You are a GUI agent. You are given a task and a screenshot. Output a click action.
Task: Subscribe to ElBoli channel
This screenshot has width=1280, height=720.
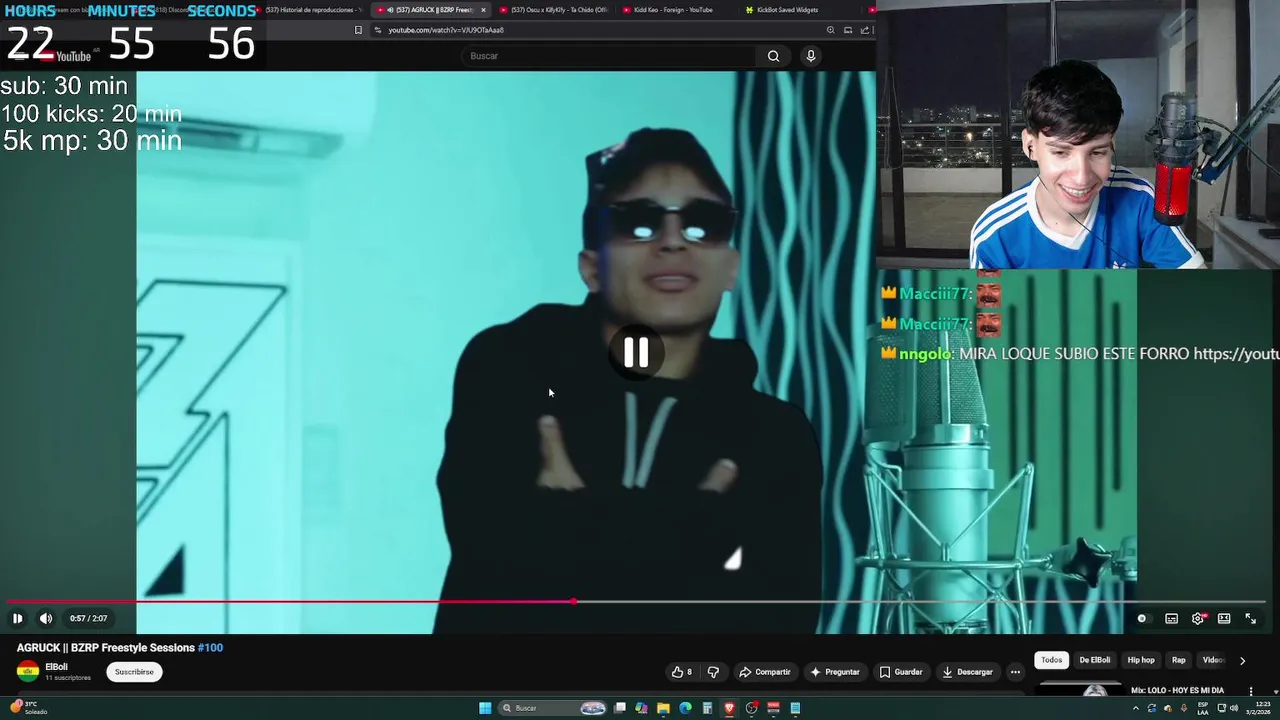pyautogui.click(x=134, y=672)
